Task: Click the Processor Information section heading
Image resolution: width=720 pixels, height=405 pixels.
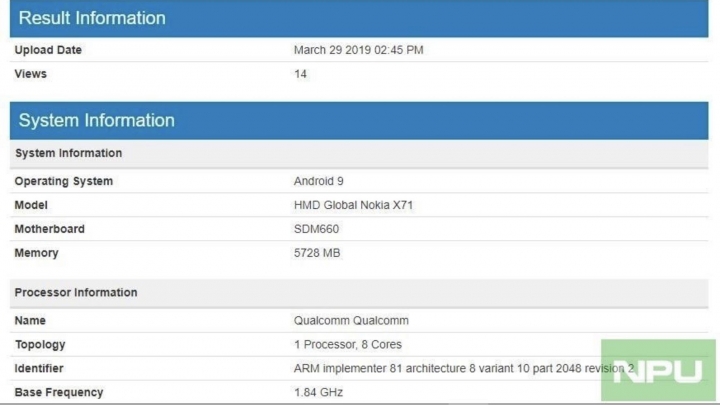Action: coord(76,292)
